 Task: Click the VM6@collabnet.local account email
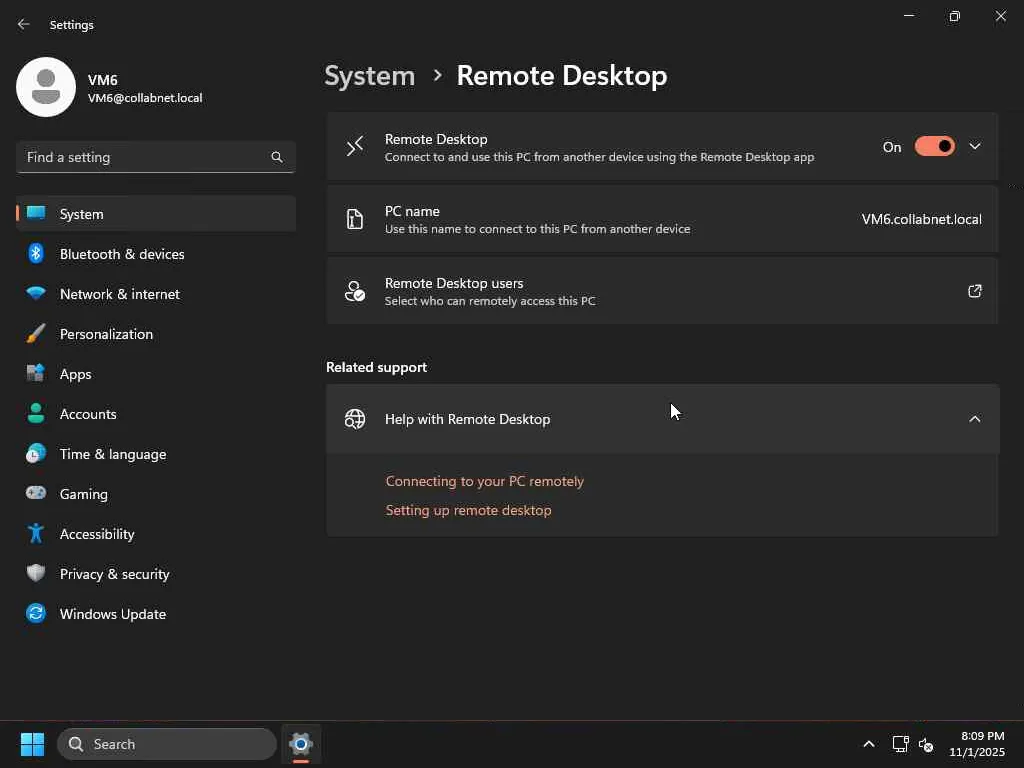point(145,98)
